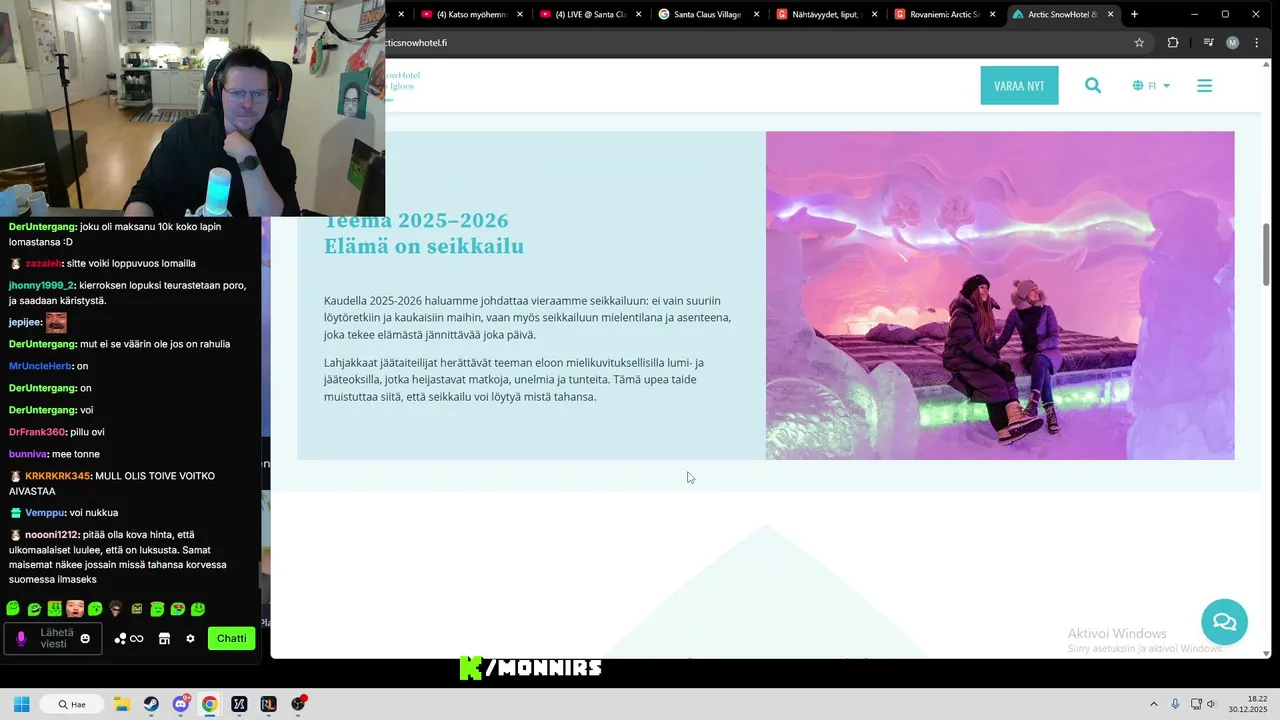Screen dimensions: 1280x720
Task: Open the Chrome profile avatar
Action: pos(1232,43)
